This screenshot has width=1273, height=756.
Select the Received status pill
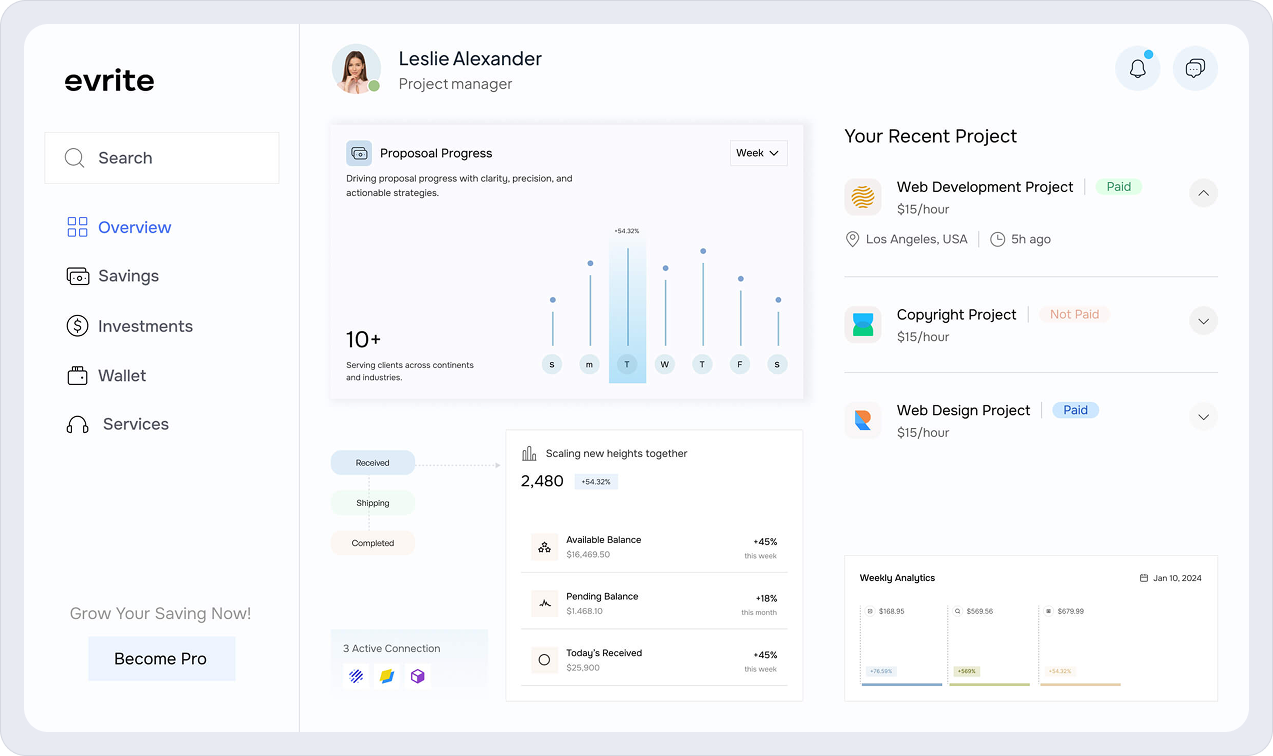(x=373, y=463)
